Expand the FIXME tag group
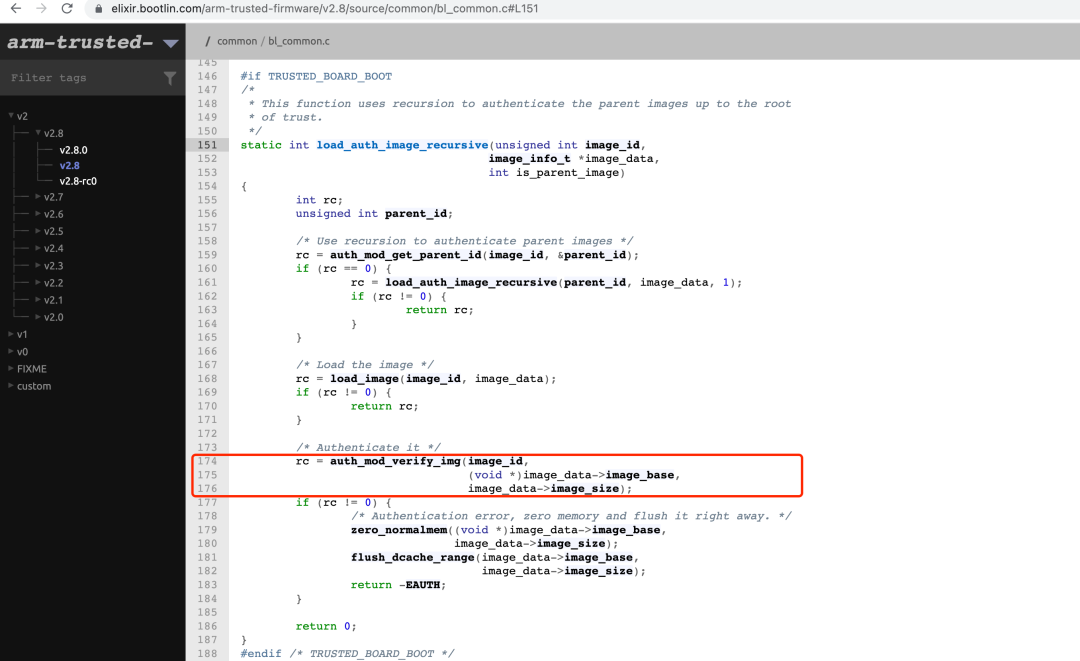The image size is (1080, 661). tap(11, 368)
